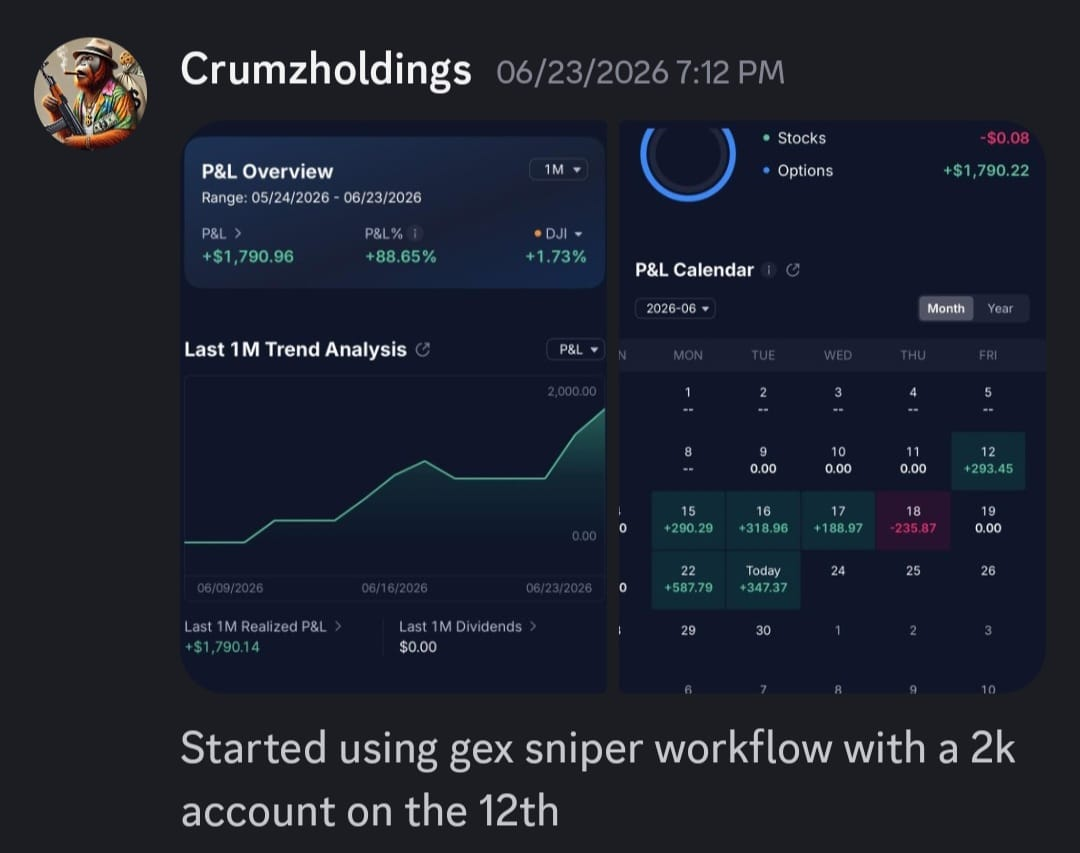Open P&L details chevron in overview
Image resolution: width=1080 pixels, height=853 pixels.
238,234
